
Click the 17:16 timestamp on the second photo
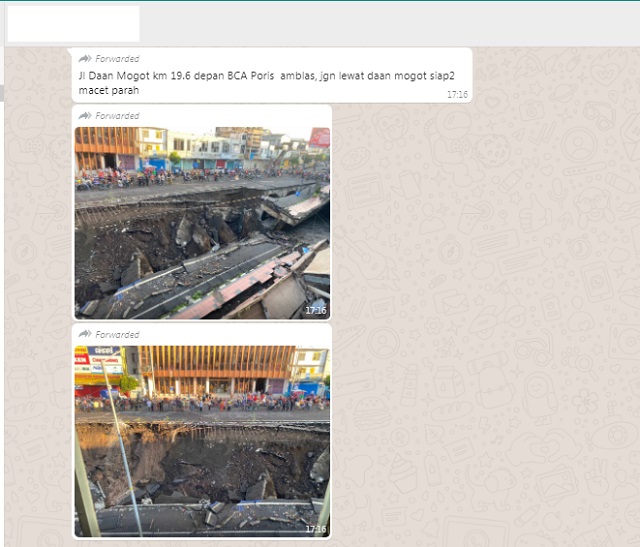(315, 529)
